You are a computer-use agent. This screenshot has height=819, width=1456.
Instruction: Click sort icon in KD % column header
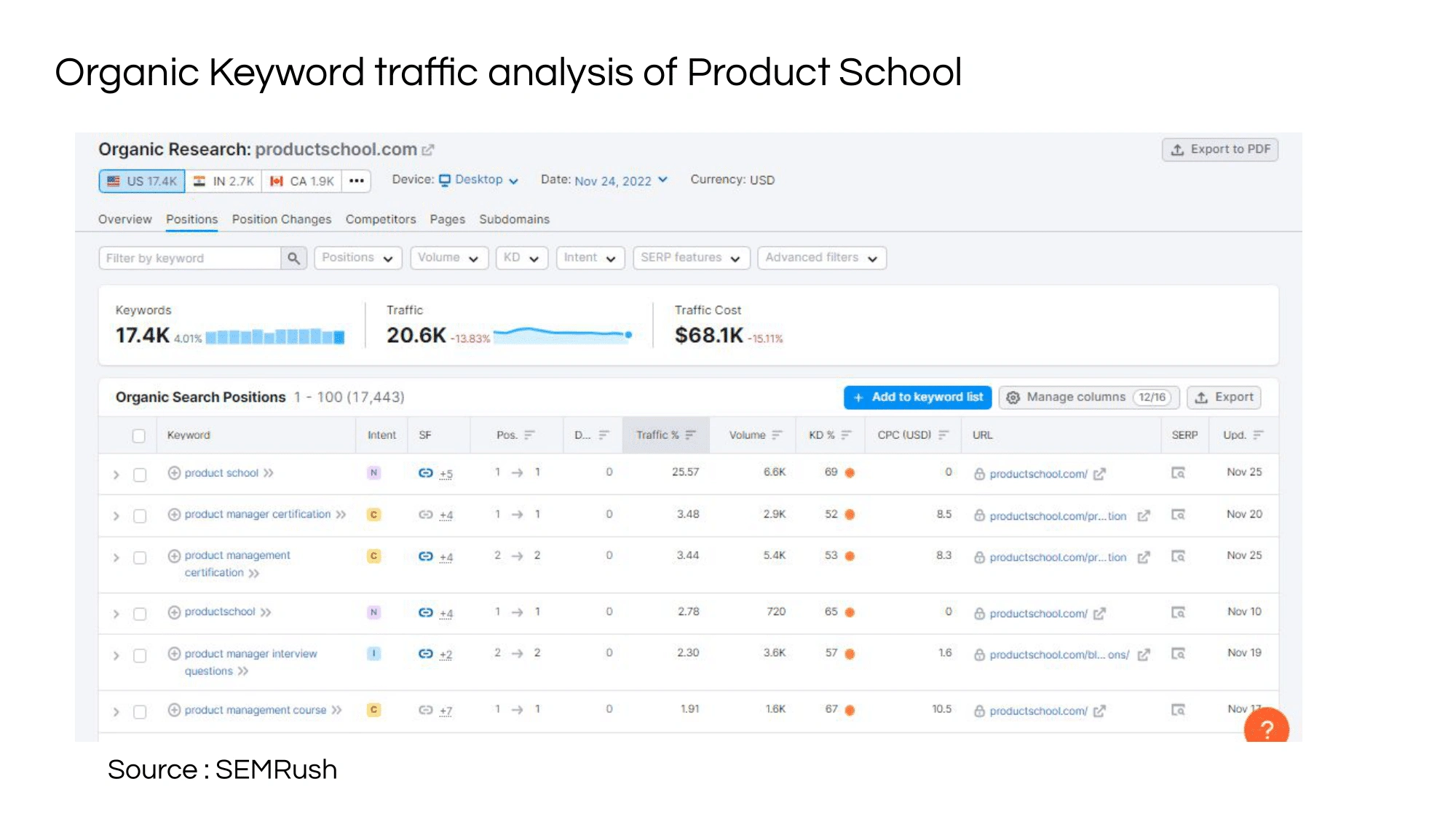[x=846, y=435]
